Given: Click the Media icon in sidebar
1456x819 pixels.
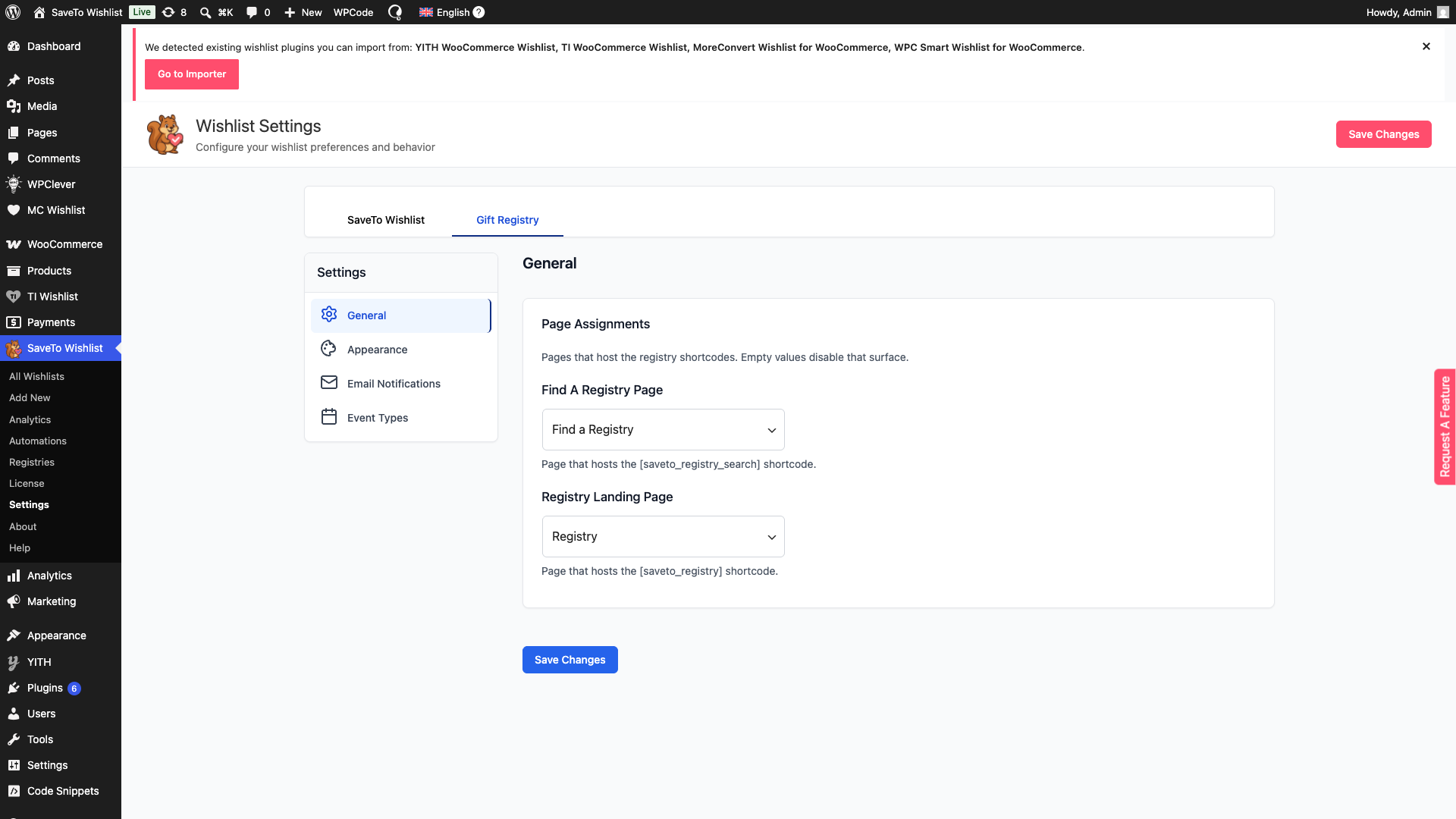Looking at the screenshot, I should 14,106.
